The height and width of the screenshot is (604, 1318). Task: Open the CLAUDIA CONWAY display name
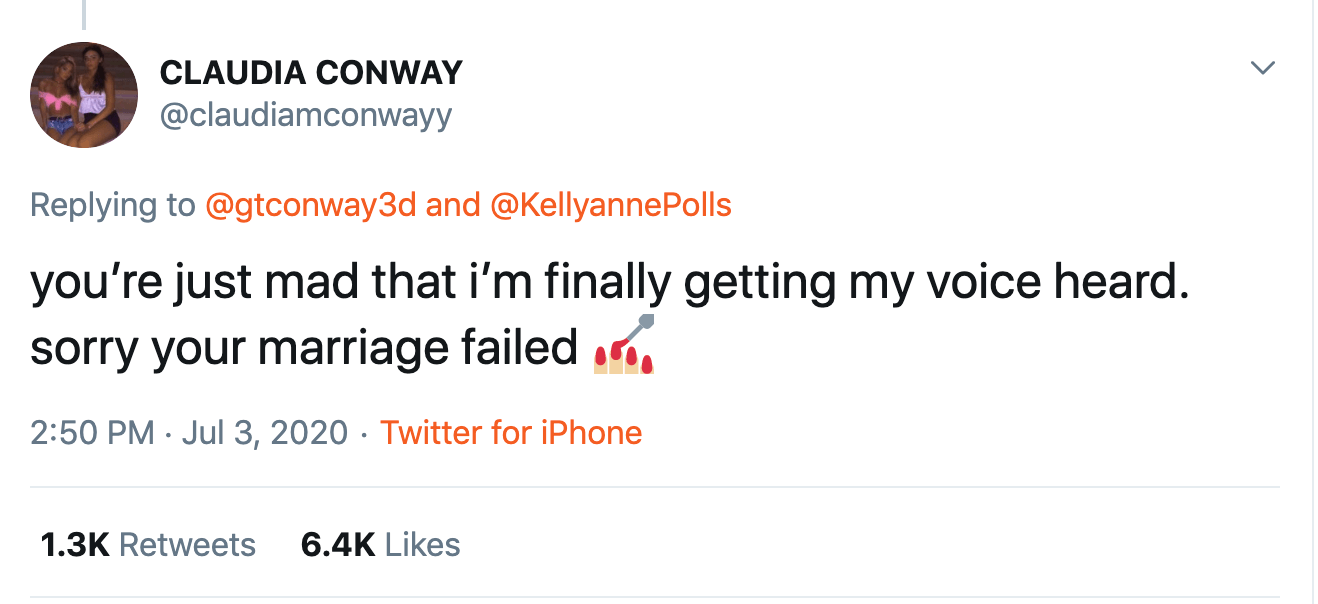pyautogui.click(x=311, y=73)
